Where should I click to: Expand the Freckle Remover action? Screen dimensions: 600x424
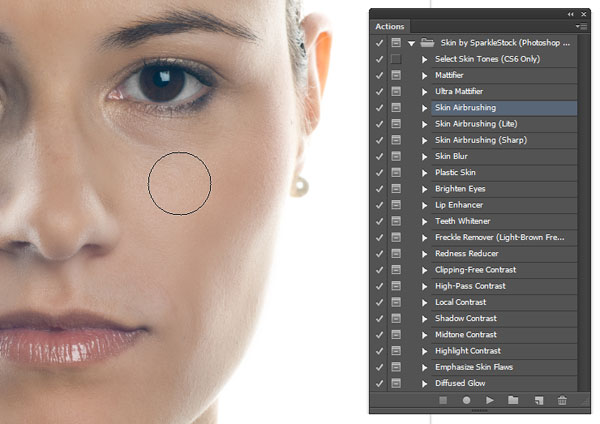pyautogui.click(x=424, y=238)
